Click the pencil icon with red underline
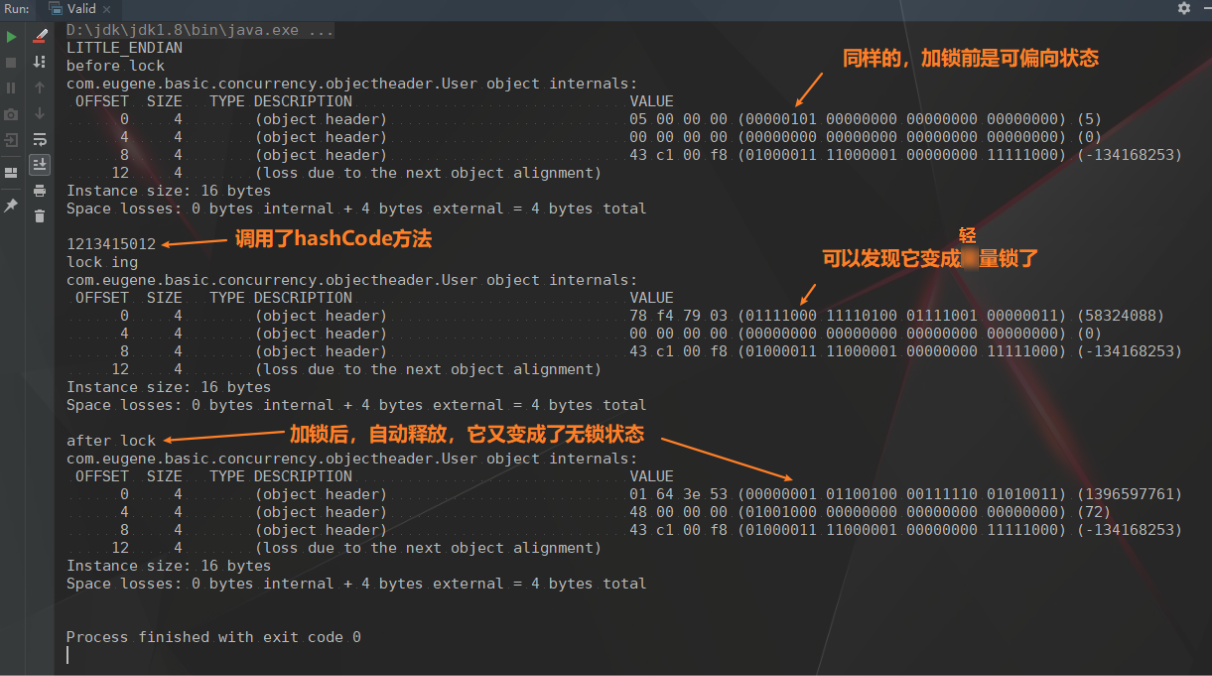The image size is (1212, 676). coord(40,37)
